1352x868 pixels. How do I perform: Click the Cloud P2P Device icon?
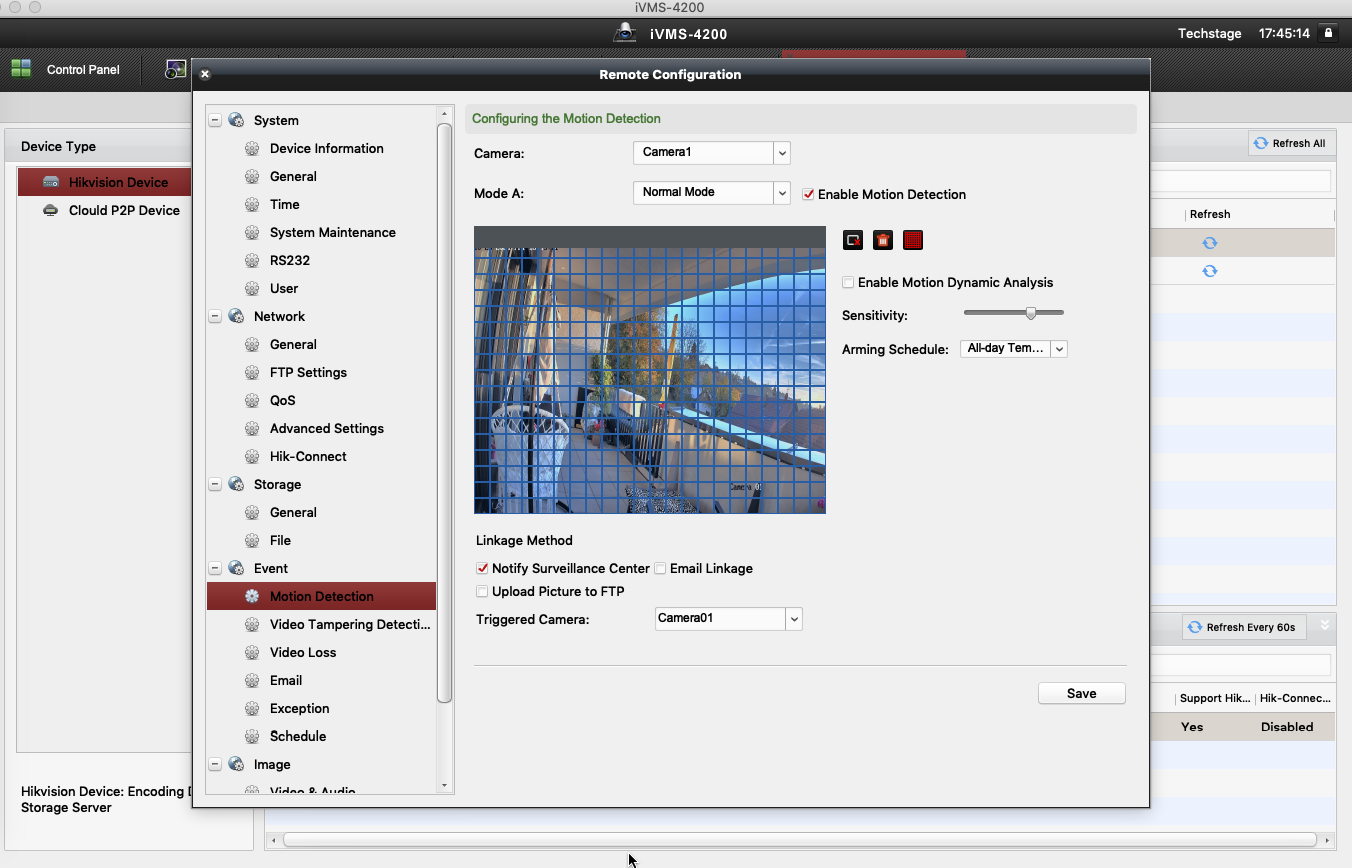click(x=50, y=211)
